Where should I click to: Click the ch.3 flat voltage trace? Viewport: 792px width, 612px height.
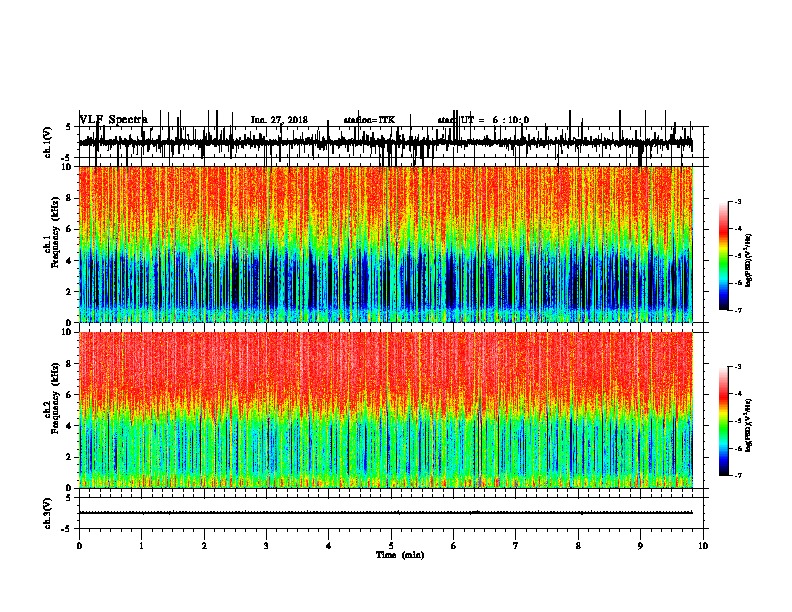(x=386, y=513)
